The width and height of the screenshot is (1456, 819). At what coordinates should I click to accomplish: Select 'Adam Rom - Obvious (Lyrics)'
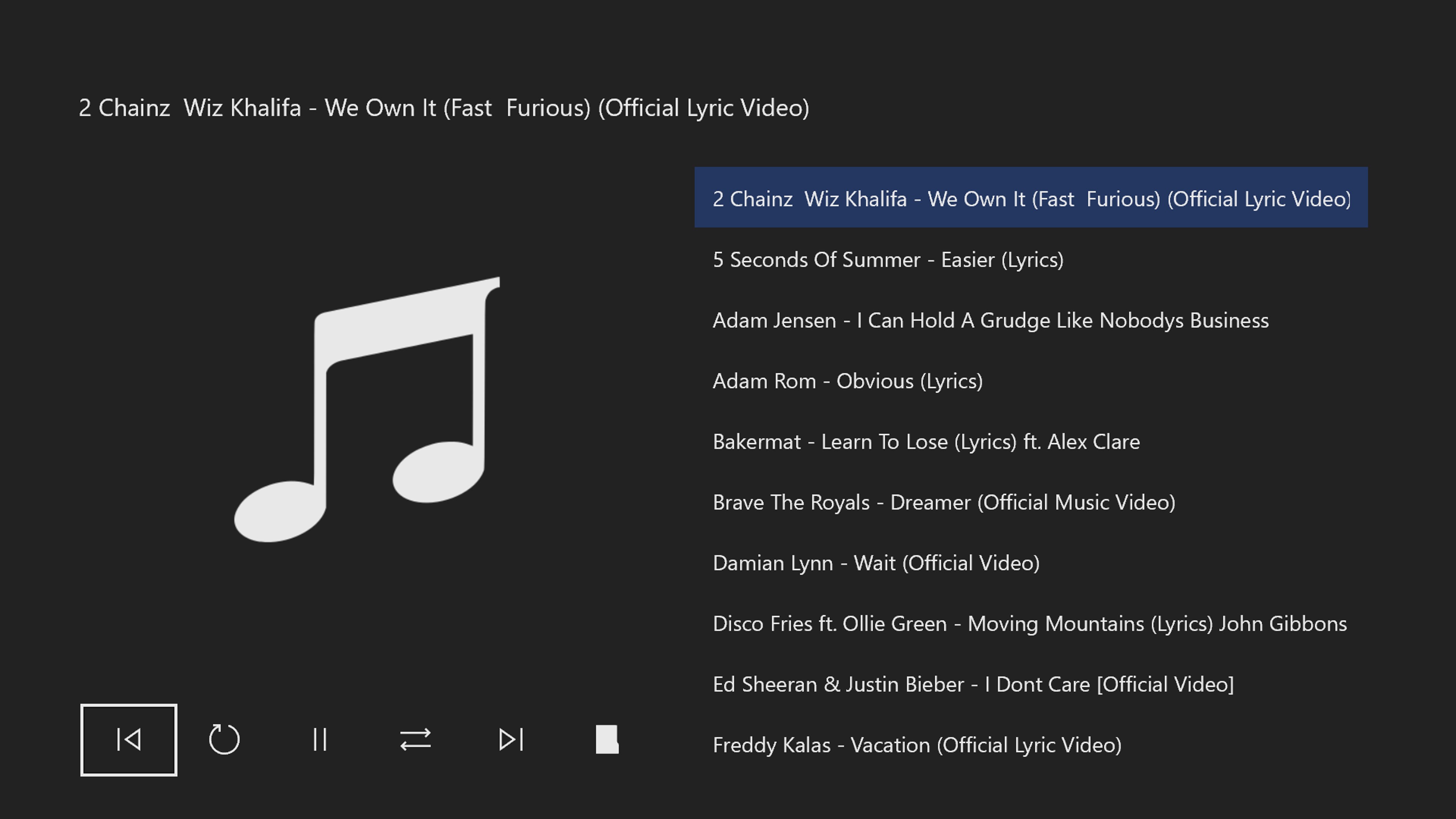click(x=848, y=381)
